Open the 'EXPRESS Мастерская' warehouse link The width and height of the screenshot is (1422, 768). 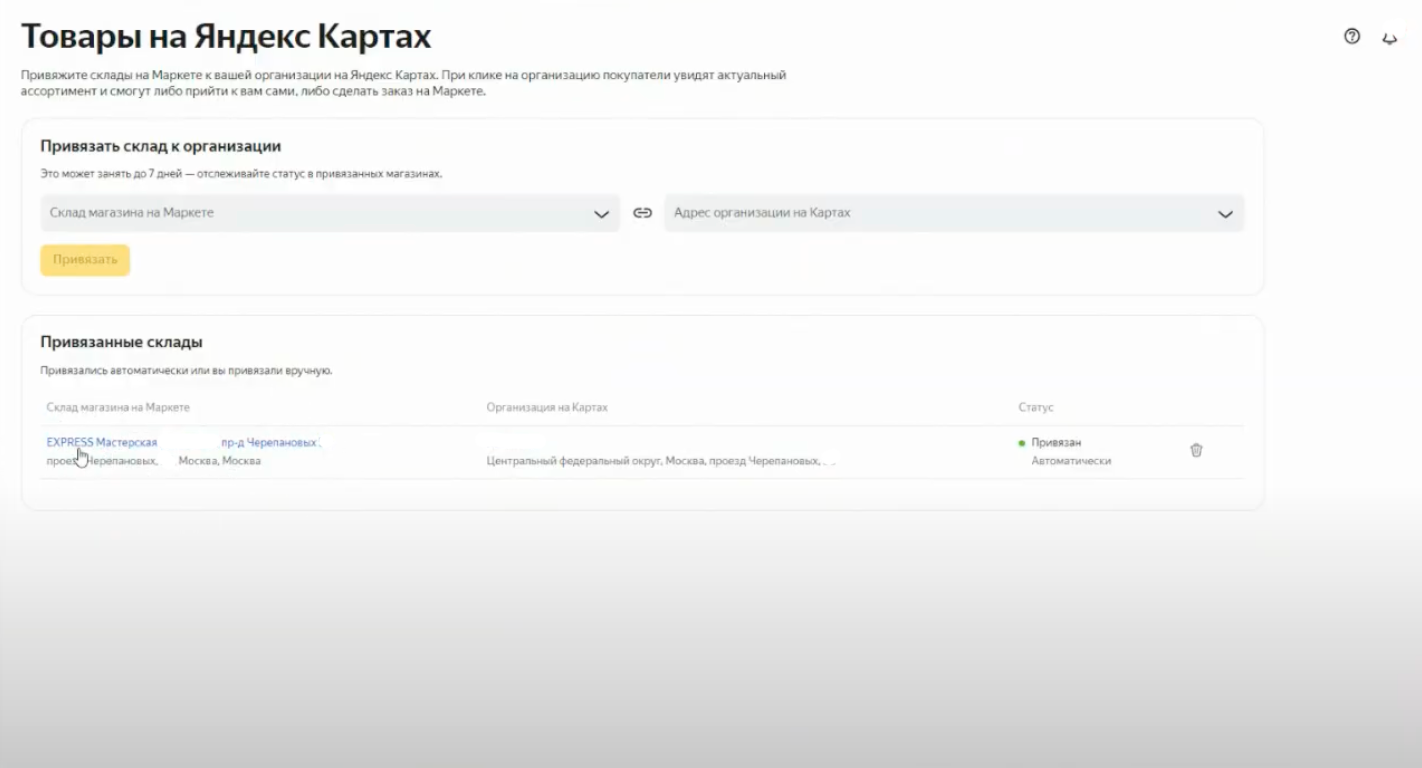(102, 442)
